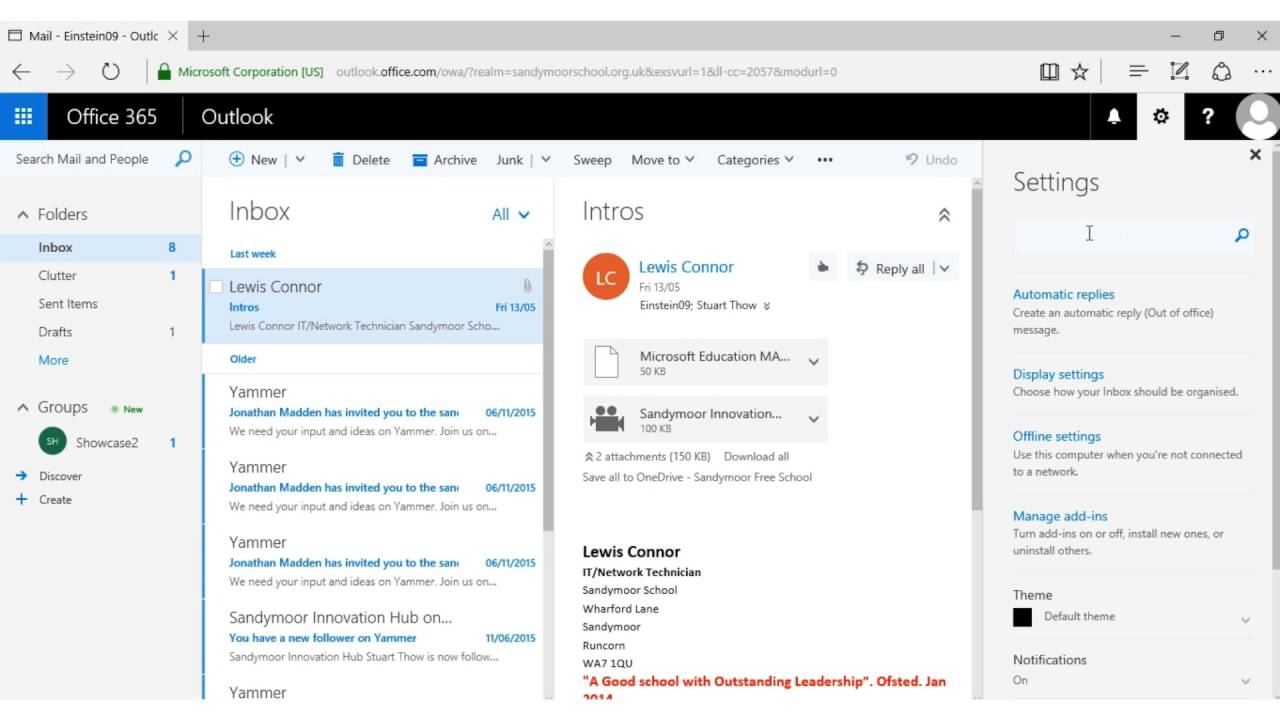
Task: Click the Reply all arrow icon
Action: pyautogui.click(x=862, y=268)
